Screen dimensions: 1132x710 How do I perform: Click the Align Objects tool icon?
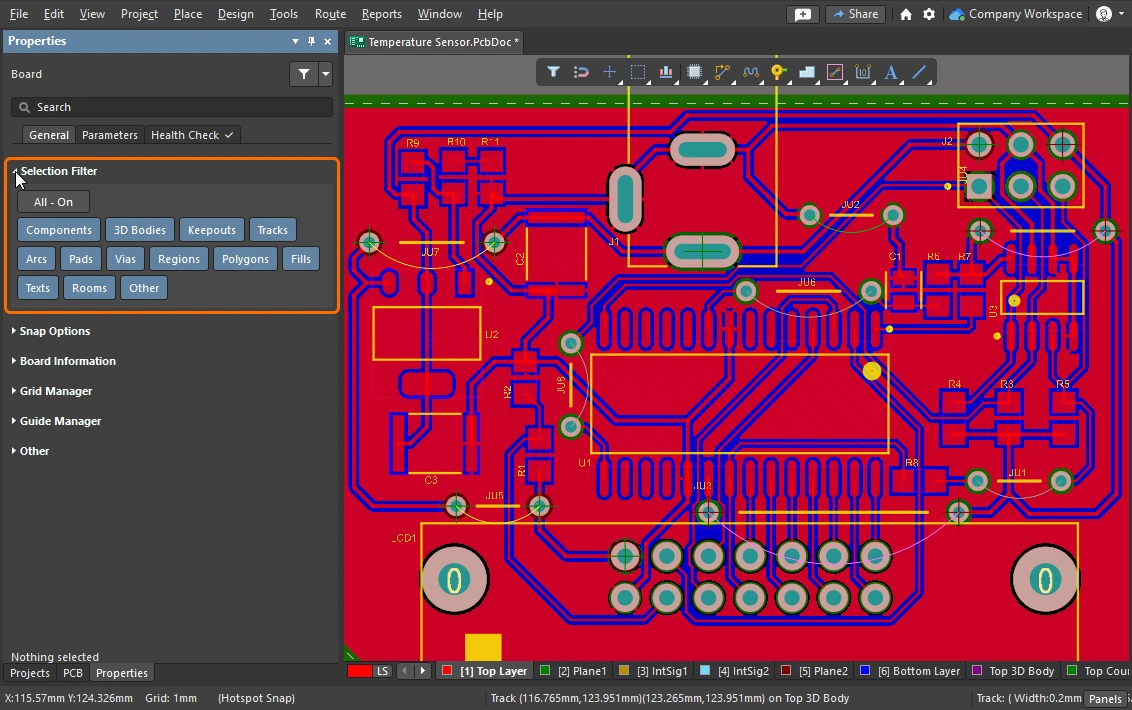click(x=666, y=72)
